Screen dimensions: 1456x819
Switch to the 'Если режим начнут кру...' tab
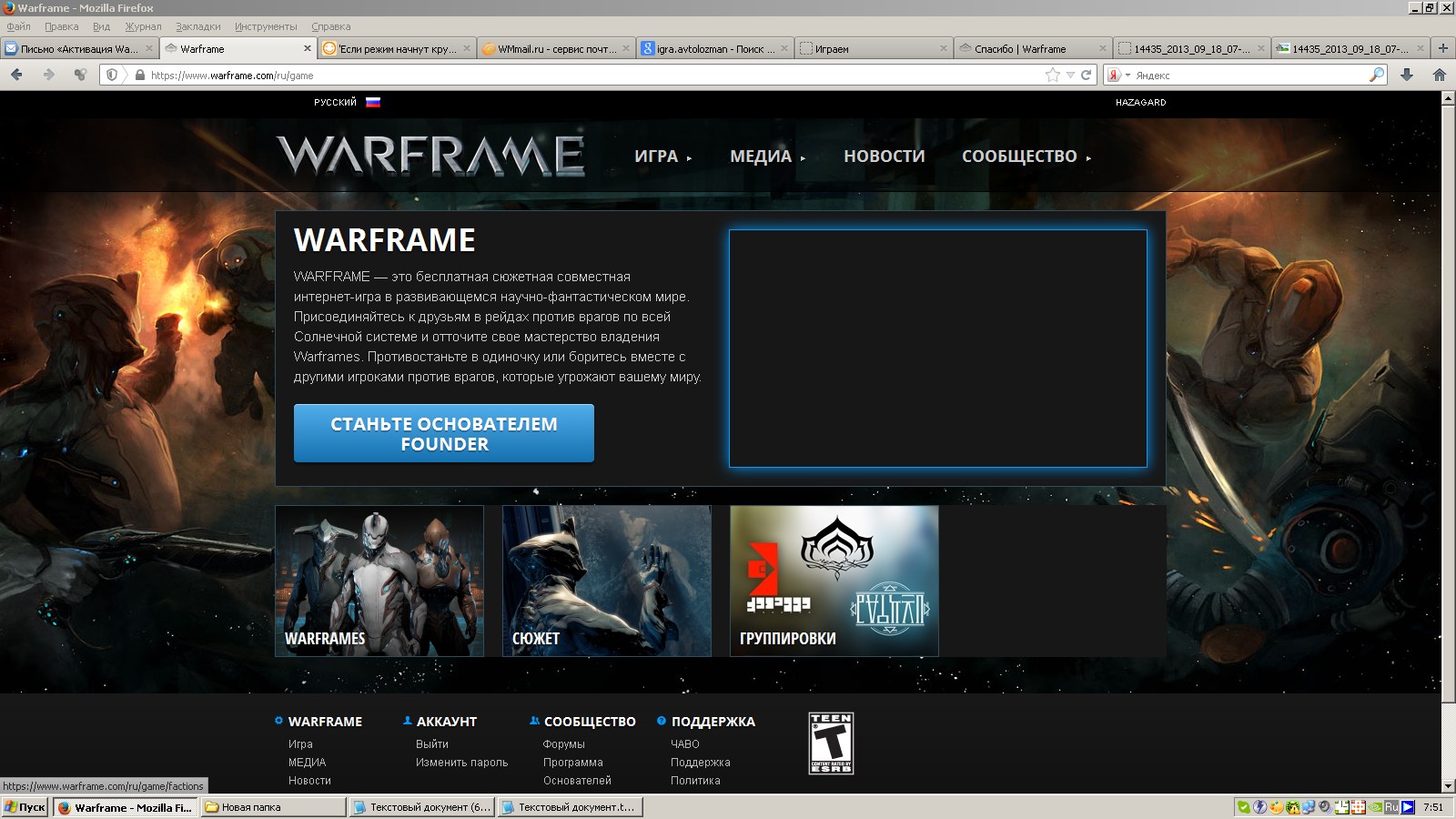(397, 48)
